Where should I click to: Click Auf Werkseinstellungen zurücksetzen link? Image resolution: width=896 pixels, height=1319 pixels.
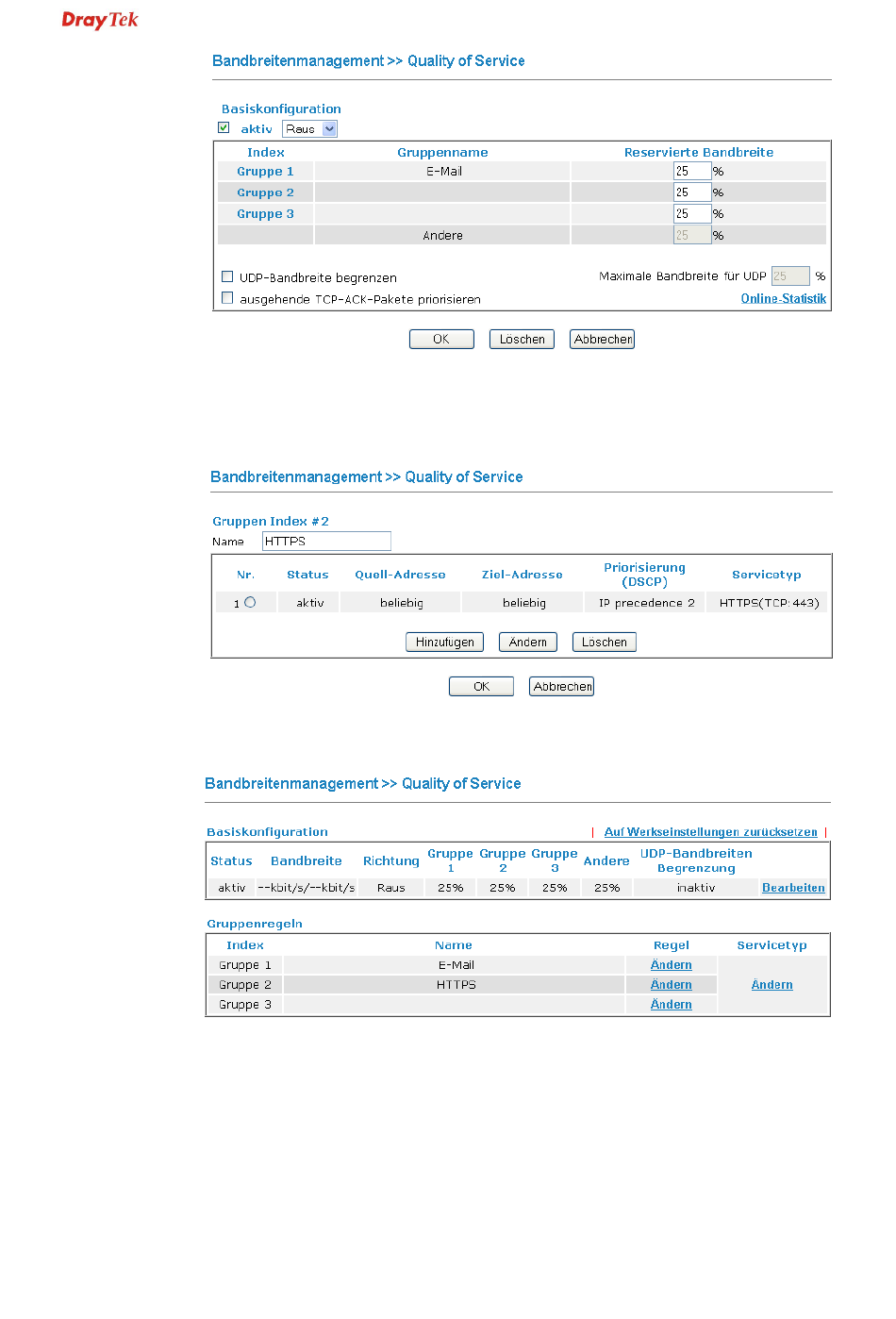pyautogui.click(x=711, y=832)
